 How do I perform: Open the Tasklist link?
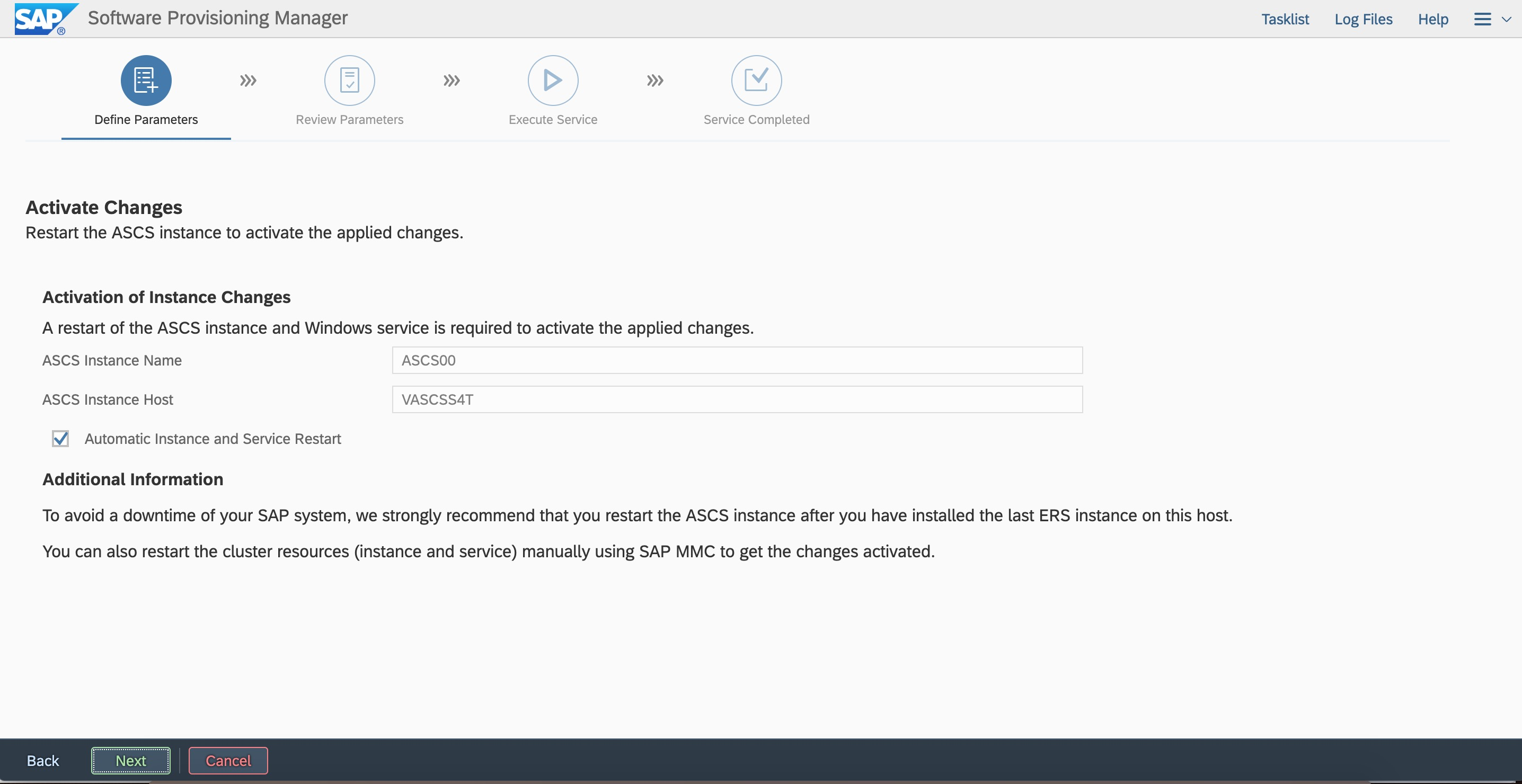click(x=1285, y=20)
